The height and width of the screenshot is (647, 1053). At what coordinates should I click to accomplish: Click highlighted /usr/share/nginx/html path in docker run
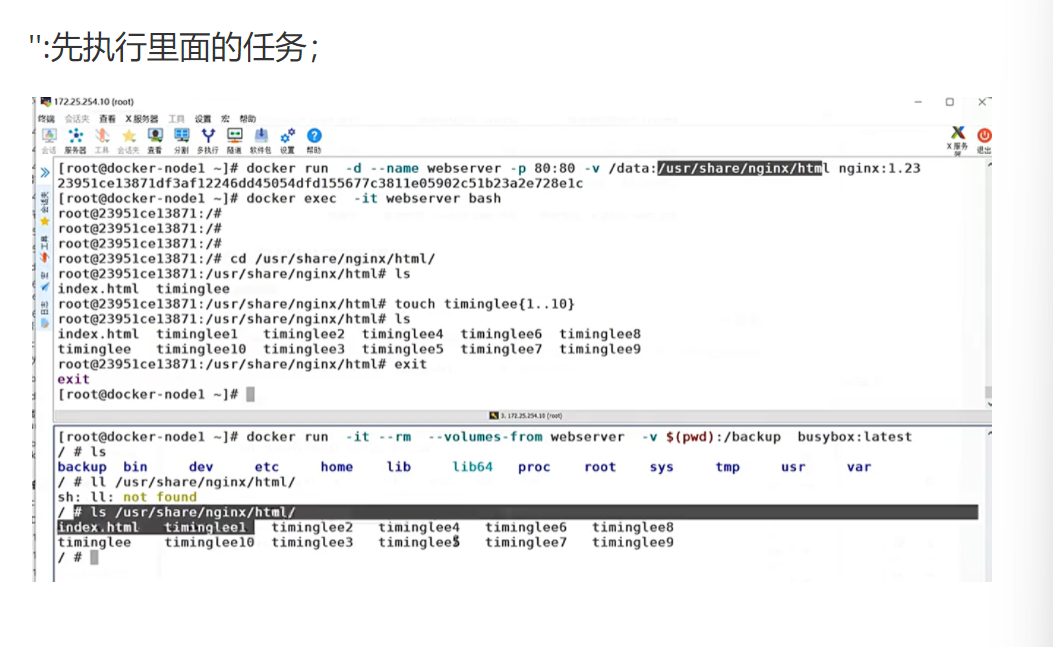[x=739, y=168]
